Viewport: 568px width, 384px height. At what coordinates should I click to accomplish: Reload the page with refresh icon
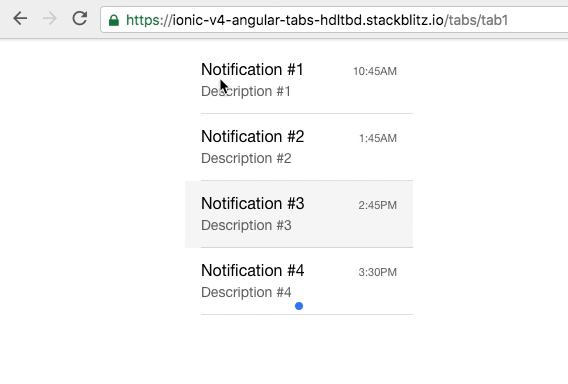tap(80, 18)
